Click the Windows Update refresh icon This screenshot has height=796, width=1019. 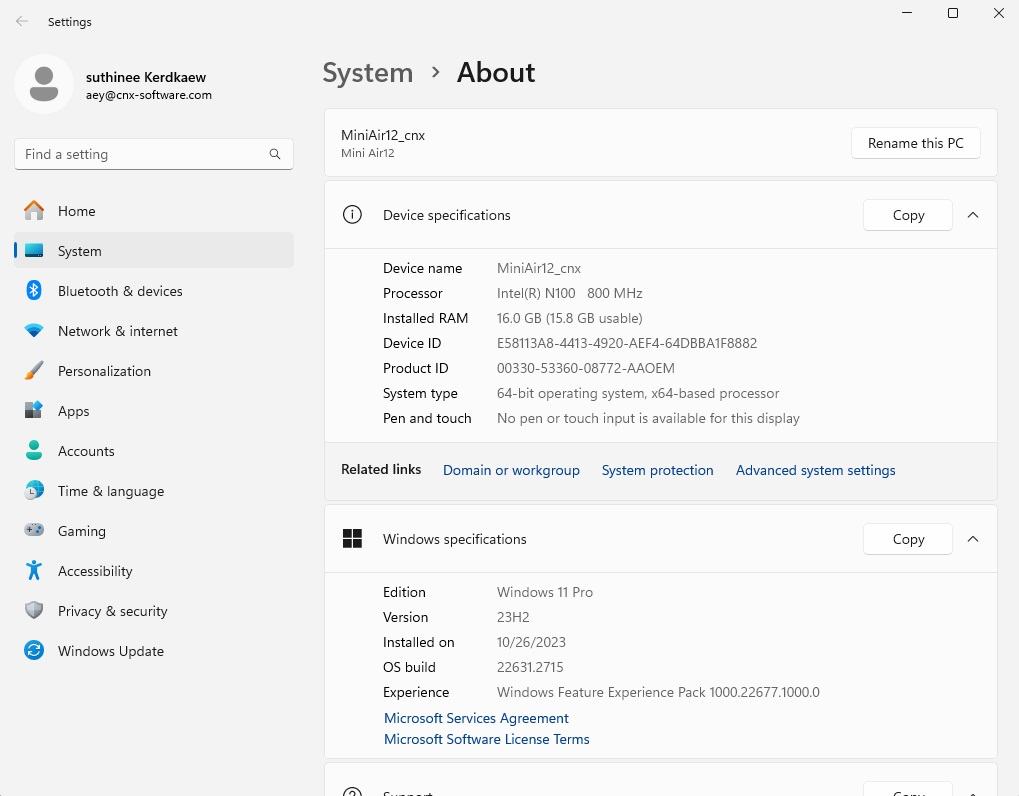[34, 650]
